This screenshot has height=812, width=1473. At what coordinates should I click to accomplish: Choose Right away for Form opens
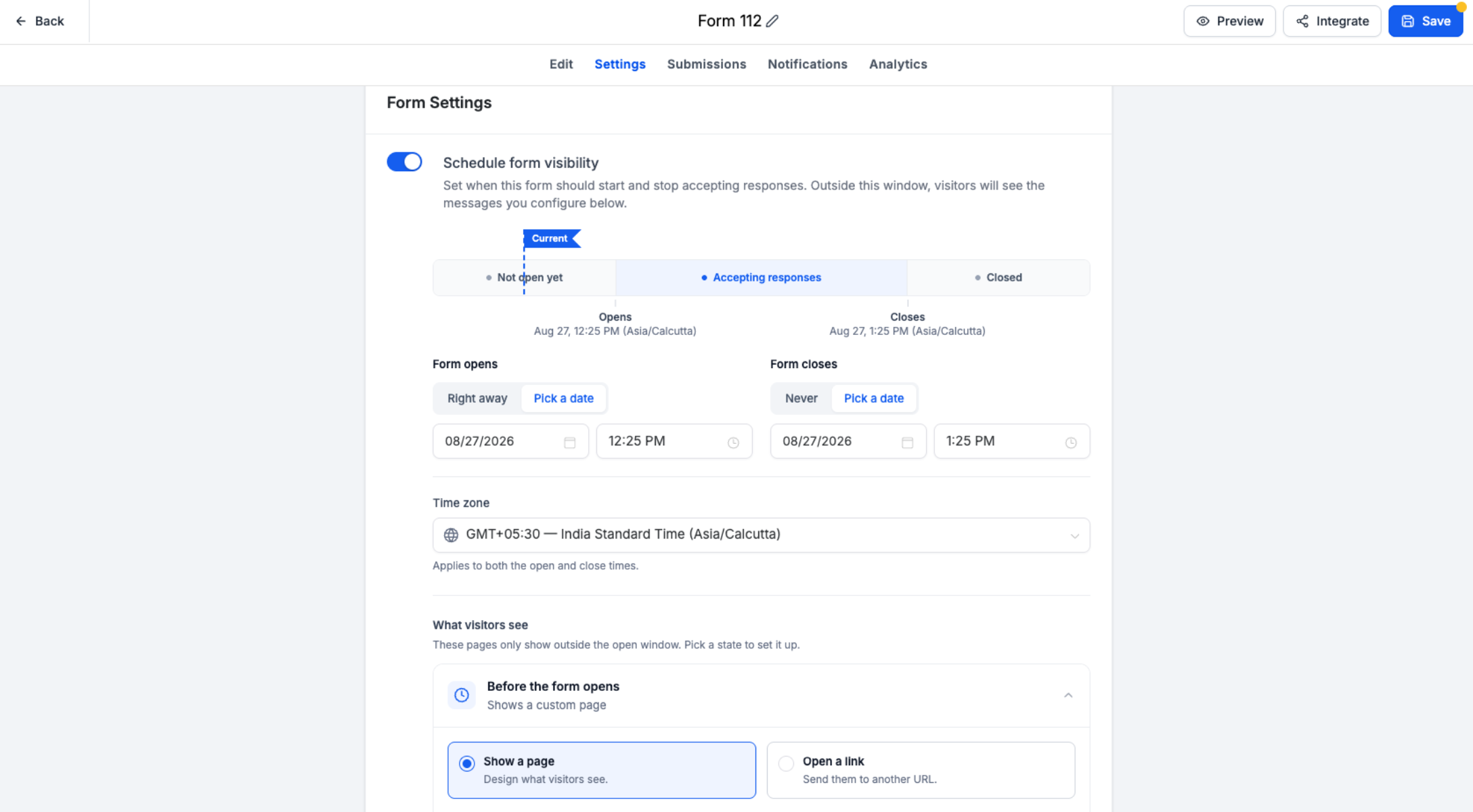click(x=477, y=398)
